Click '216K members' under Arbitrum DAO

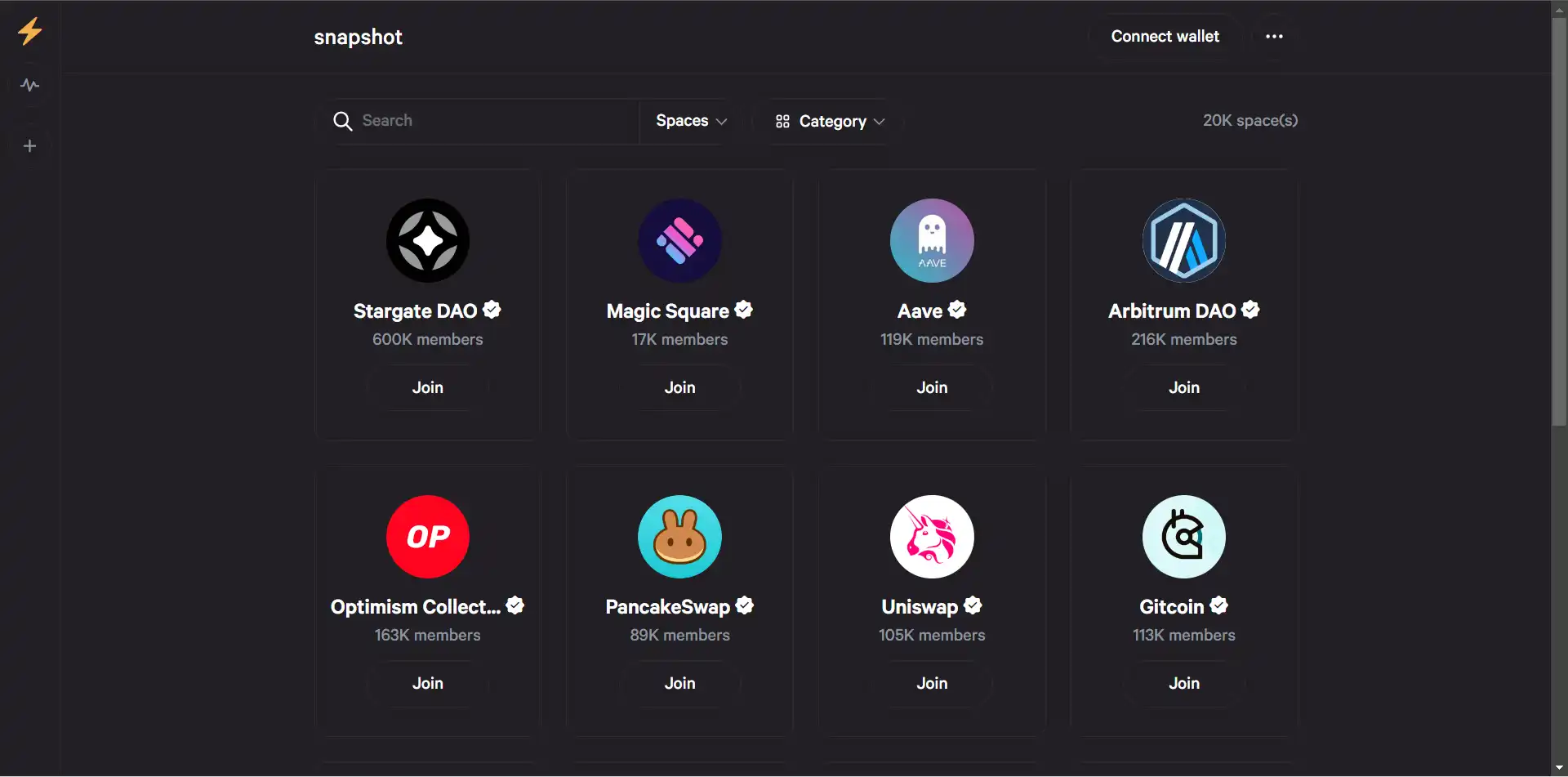coord(1184,339)
